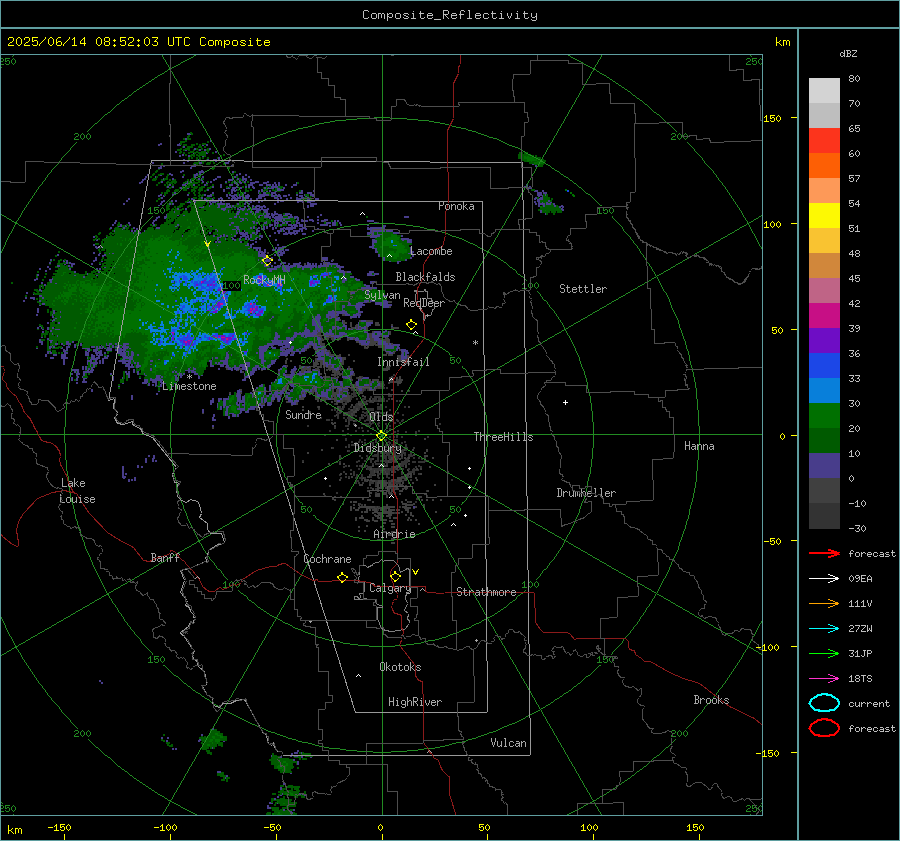
Task: Click the Stettler label
Action: 583,289
